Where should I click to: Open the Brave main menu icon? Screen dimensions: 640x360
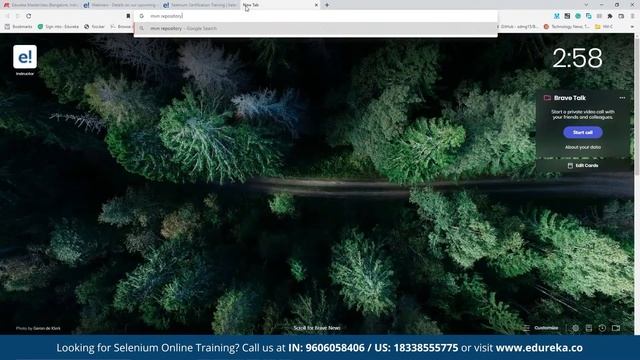pyautogui.click(x=632, y=16)
